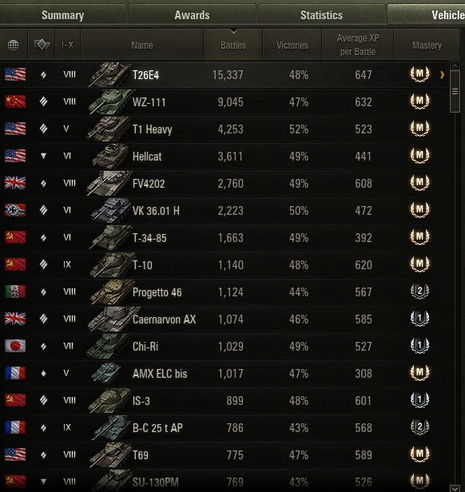Open the Awards tab
The image size is (465, 492).
192,15
